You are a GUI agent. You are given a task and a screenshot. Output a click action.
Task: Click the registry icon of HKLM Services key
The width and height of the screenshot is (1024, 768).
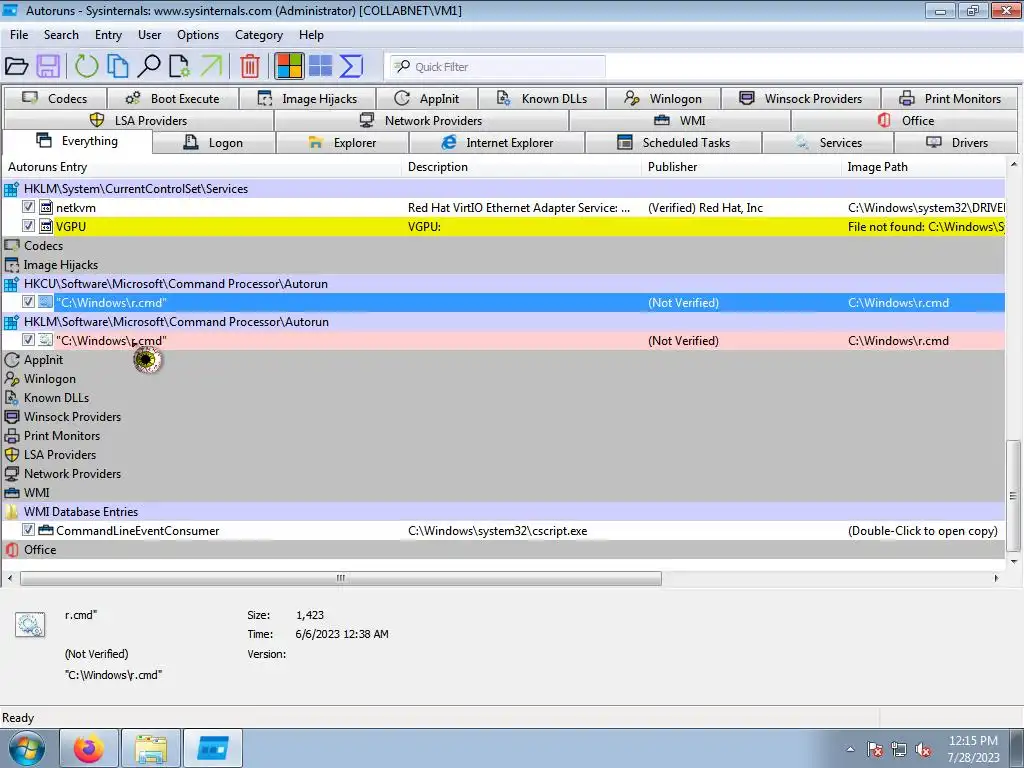click(x=11, y=189)
